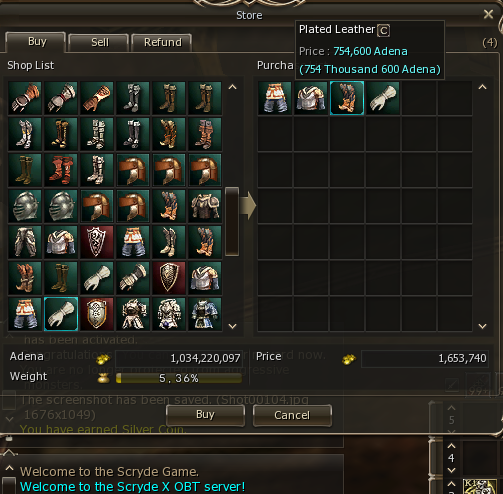Image resolution: width=503 pixels, height=494 pixels.
Task: Click shop list scroll up arrow
Action: pyautogui.click(x=232, y=87)
